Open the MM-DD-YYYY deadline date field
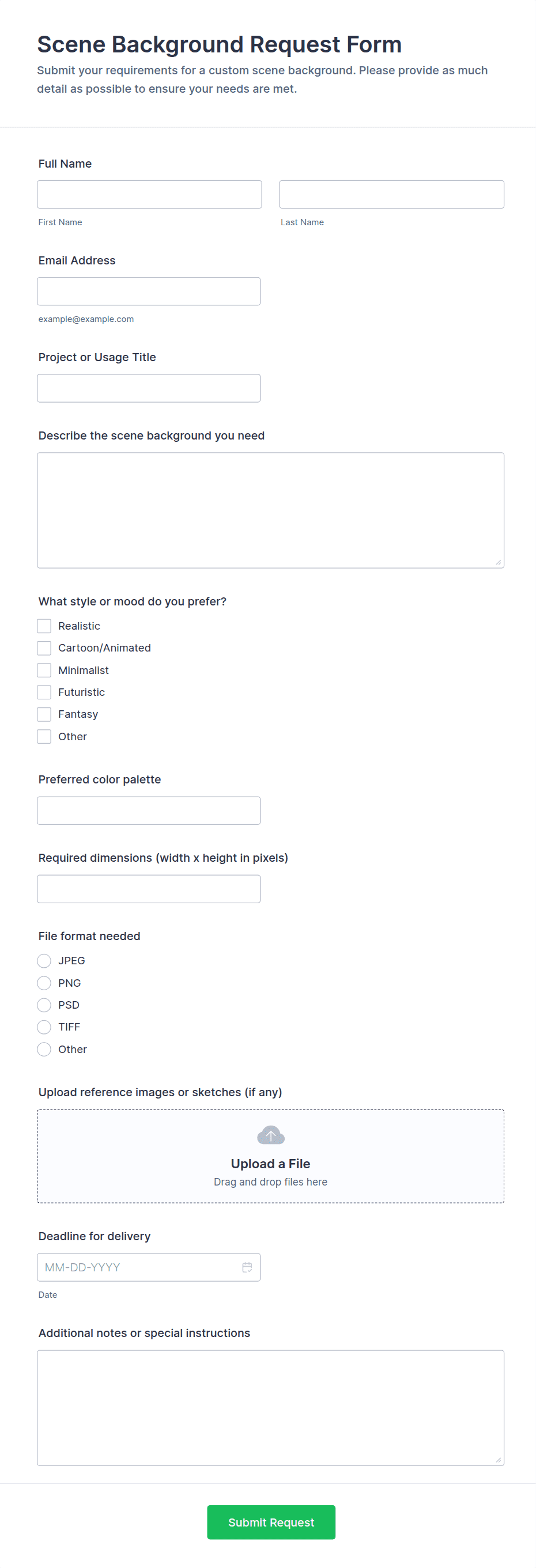 coord(149,1267)
